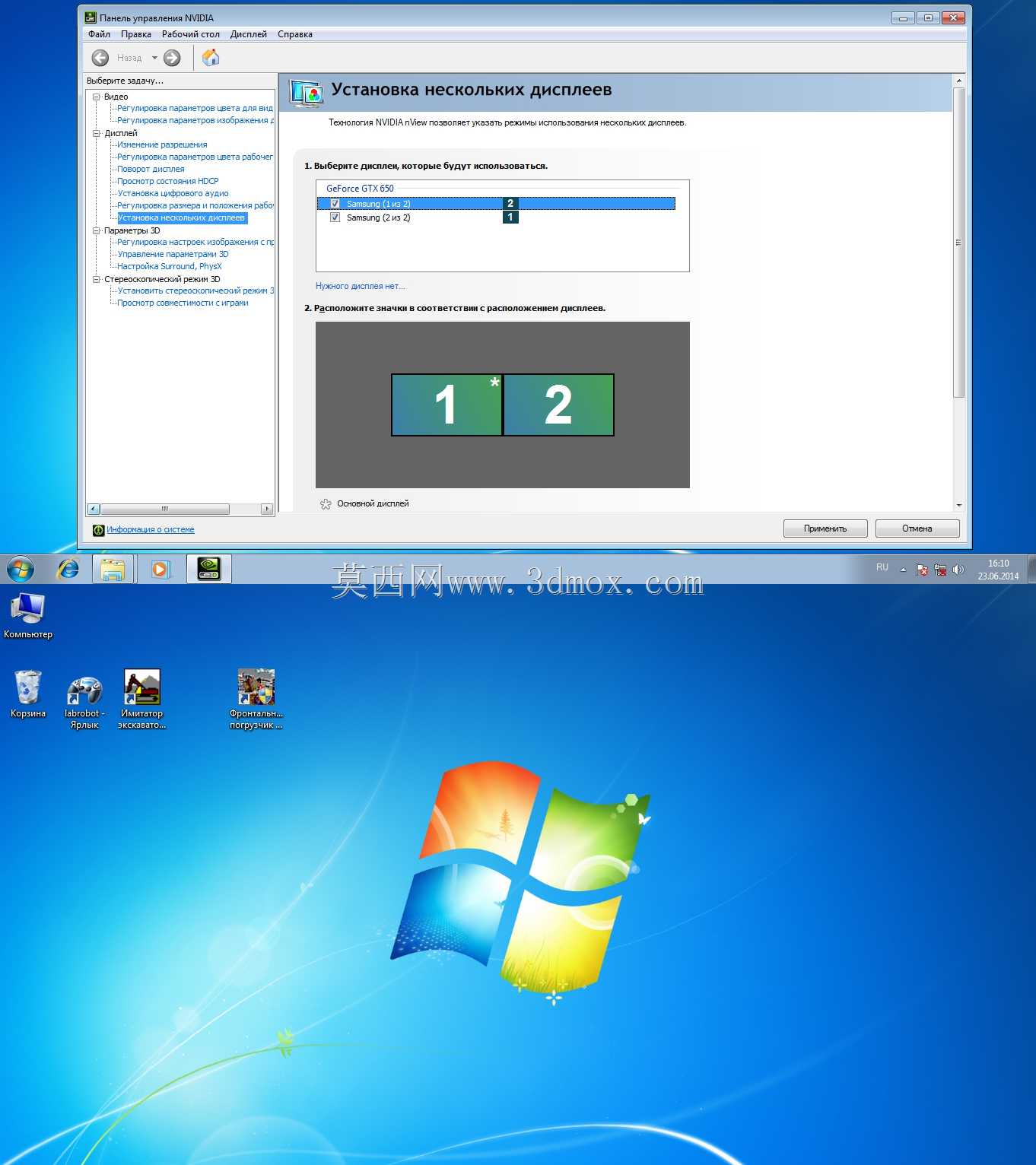Viewport: 1036px width, 1165px height.
Task: Open Просмотр состояния HDCP task
Action: [168, 181]
